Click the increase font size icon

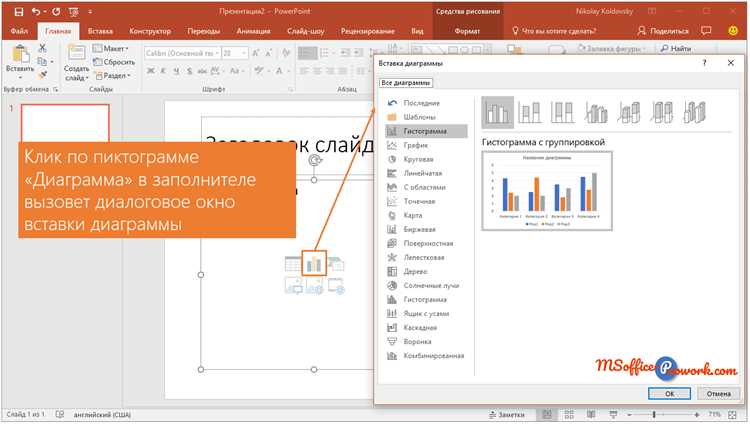click(256, 53)
